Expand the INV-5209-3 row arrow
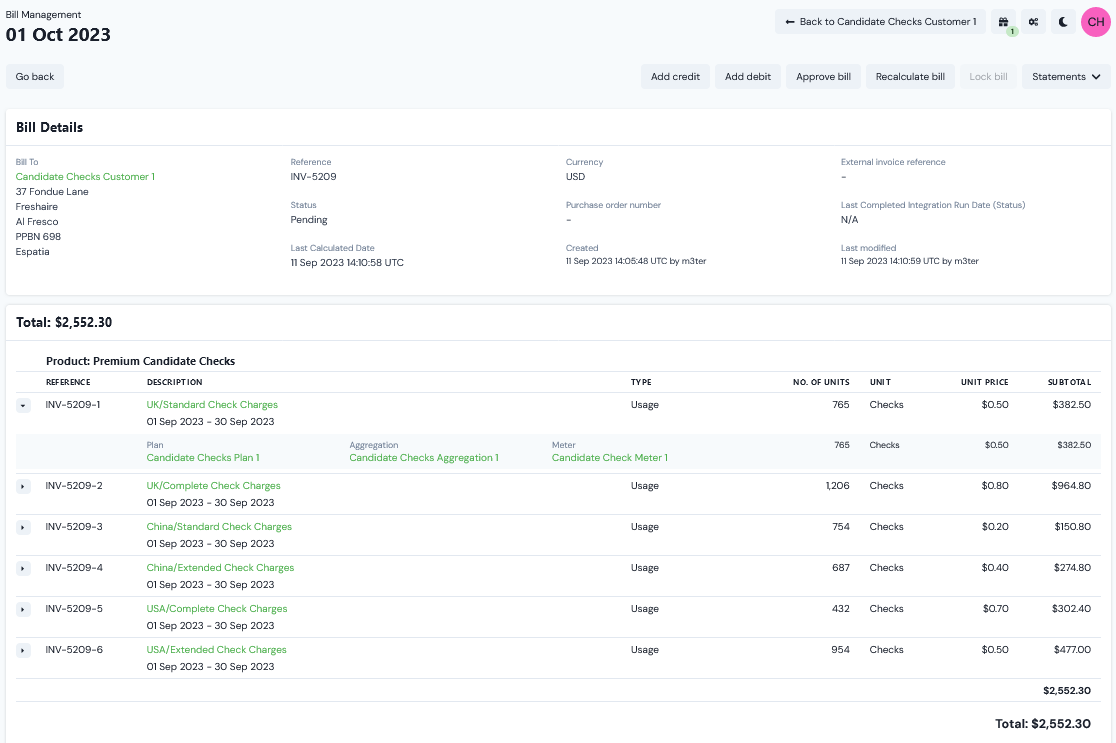1116x743 pixels. click(22, 527)
